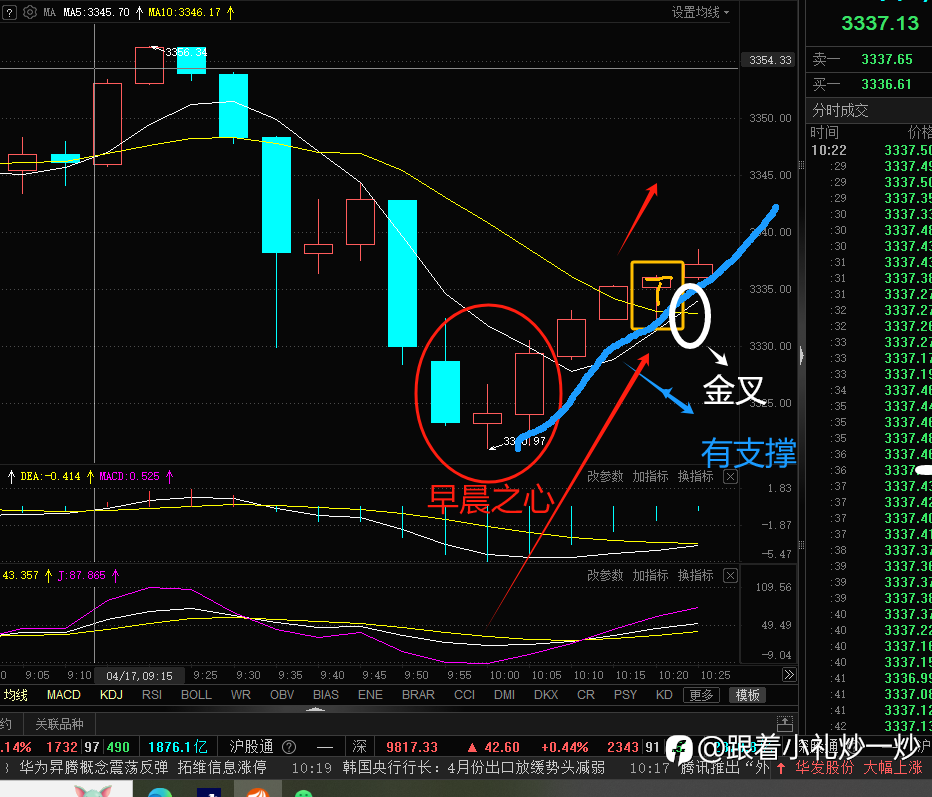The height and width of the screenshot is (797, 932).
Task: Select the BOLL indicator tab
Action: tap(196, 695)
